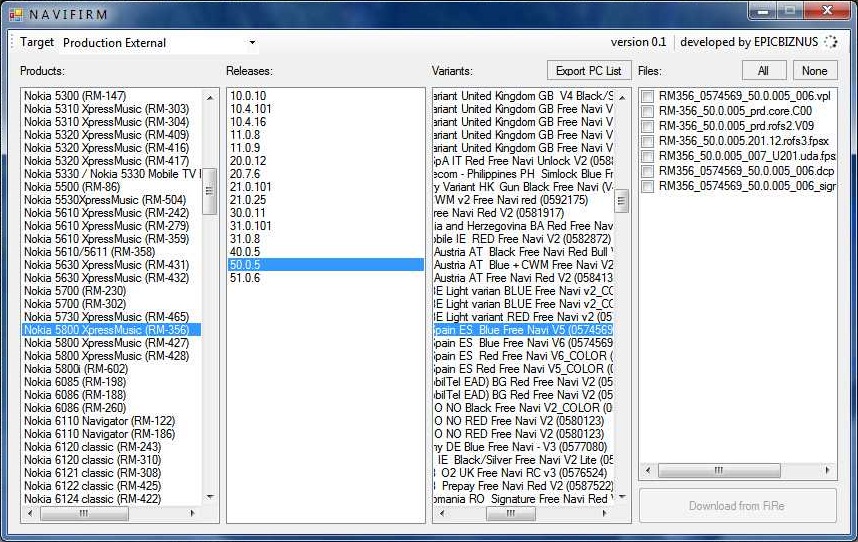This screenshot has width=858, height=542.
Task: Select Nokia 5310 XpressMusic (RM-303)
Action: tap(112, 109)
